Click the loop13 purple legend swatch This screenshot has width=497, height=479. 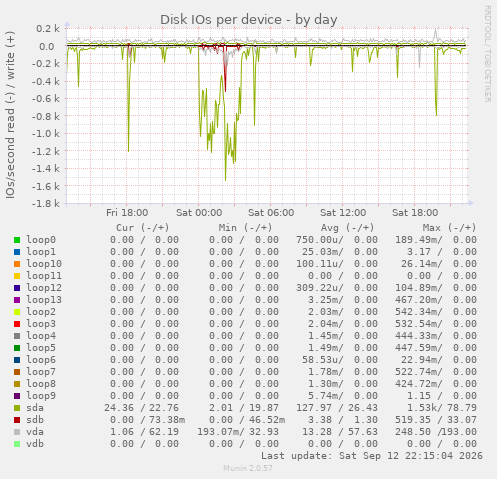17,300
